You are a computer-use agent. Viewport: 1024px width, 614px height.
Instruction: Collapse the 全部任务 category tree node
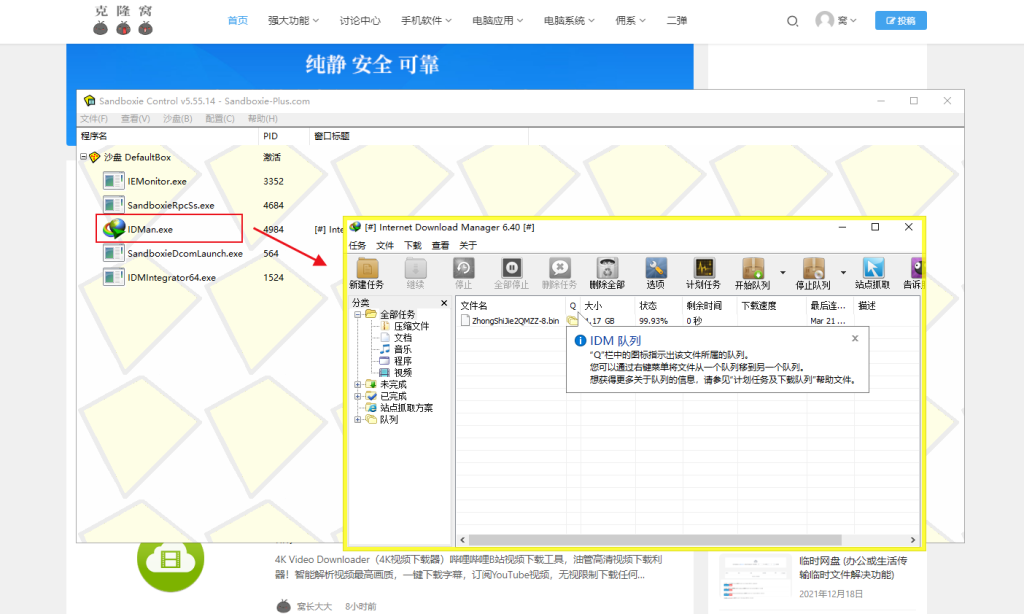coord(358,314)
